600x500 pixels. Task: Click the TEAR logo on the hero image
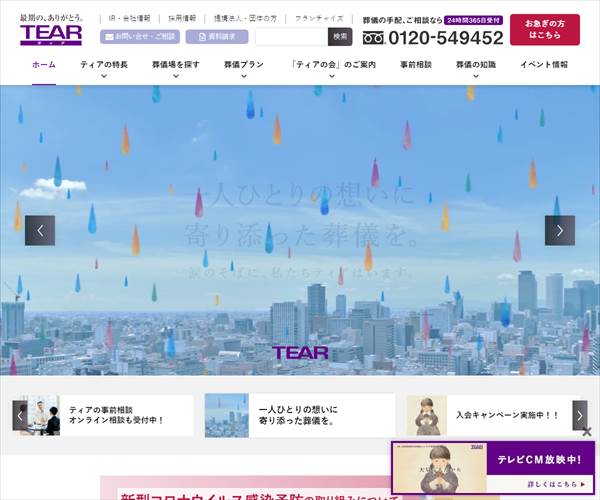pos(300,353)
